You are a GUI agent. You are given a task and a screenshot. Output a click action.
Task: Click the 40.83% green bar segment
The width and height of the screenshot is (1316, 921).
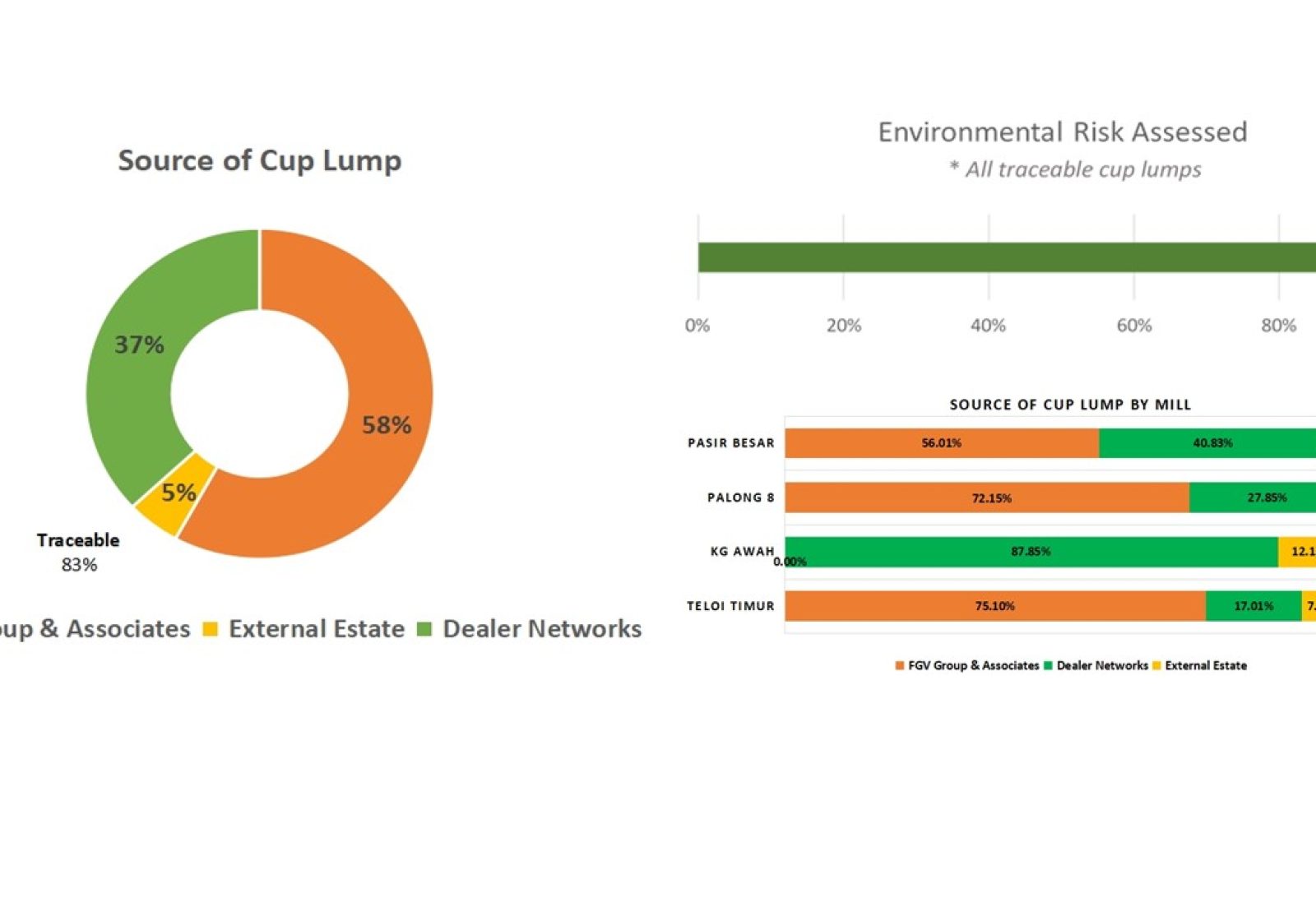[x=1207, y=443]
